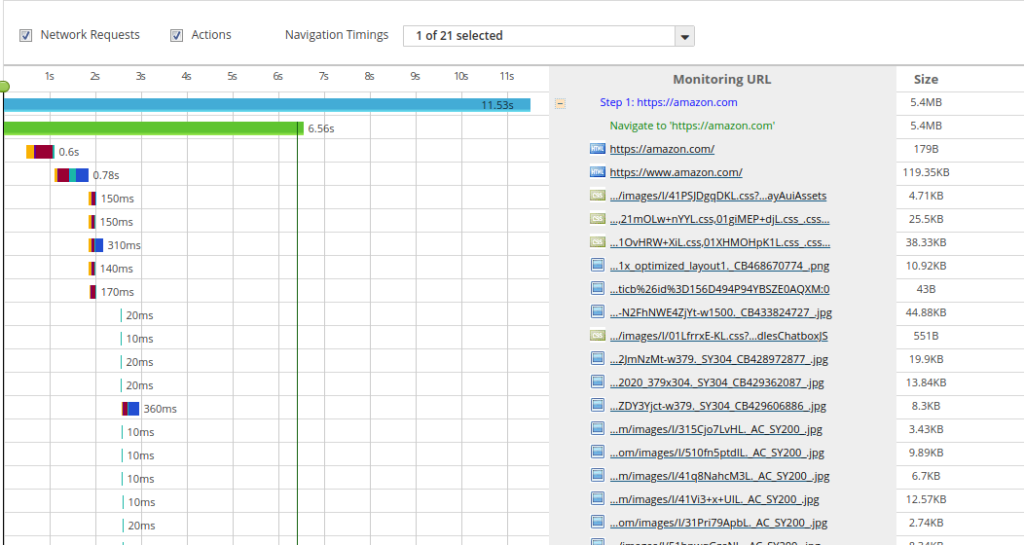Click the HTML icon beside https://www.amazon.com/
This screenshot has width=1024, height=545.
(598, 172)
